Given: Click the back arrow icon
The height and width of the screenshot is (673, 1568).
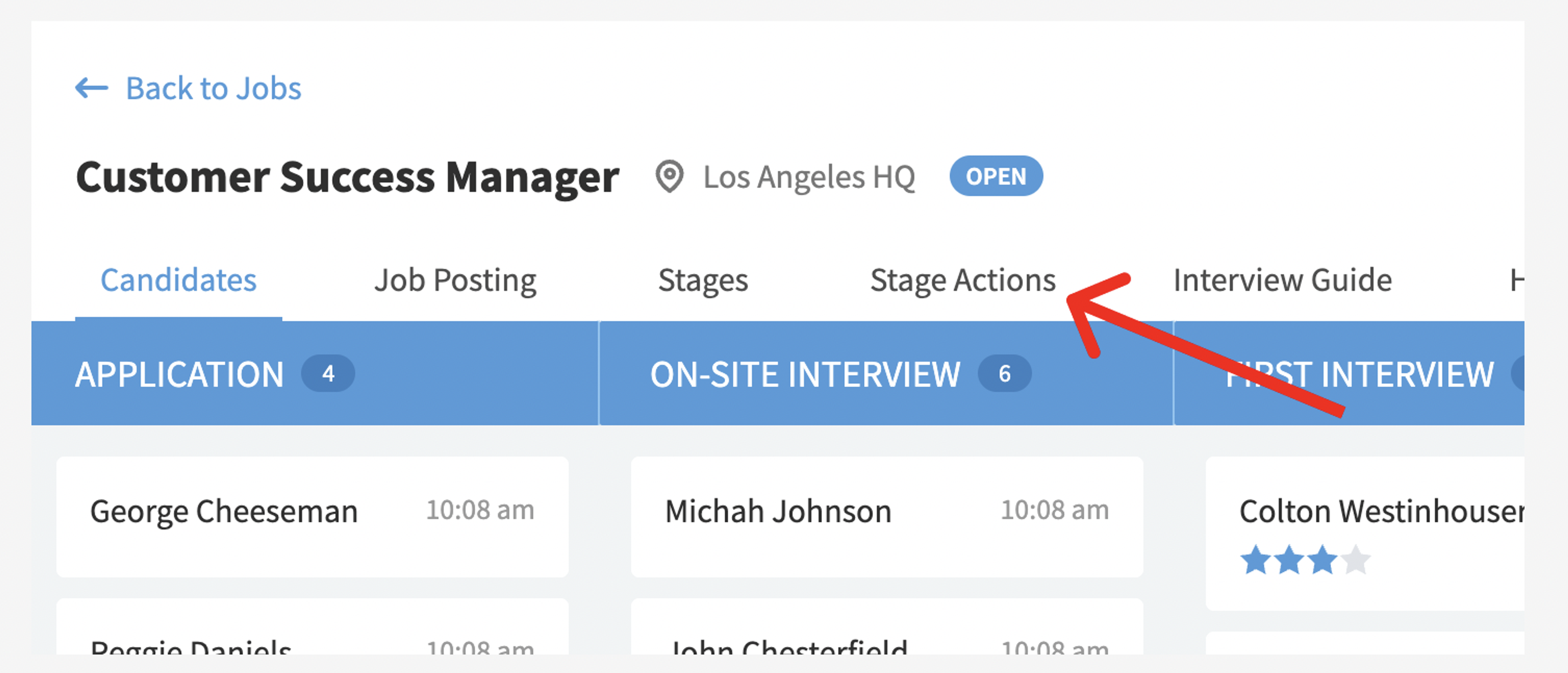Looking at the screenshot, I should coord(91,88).
